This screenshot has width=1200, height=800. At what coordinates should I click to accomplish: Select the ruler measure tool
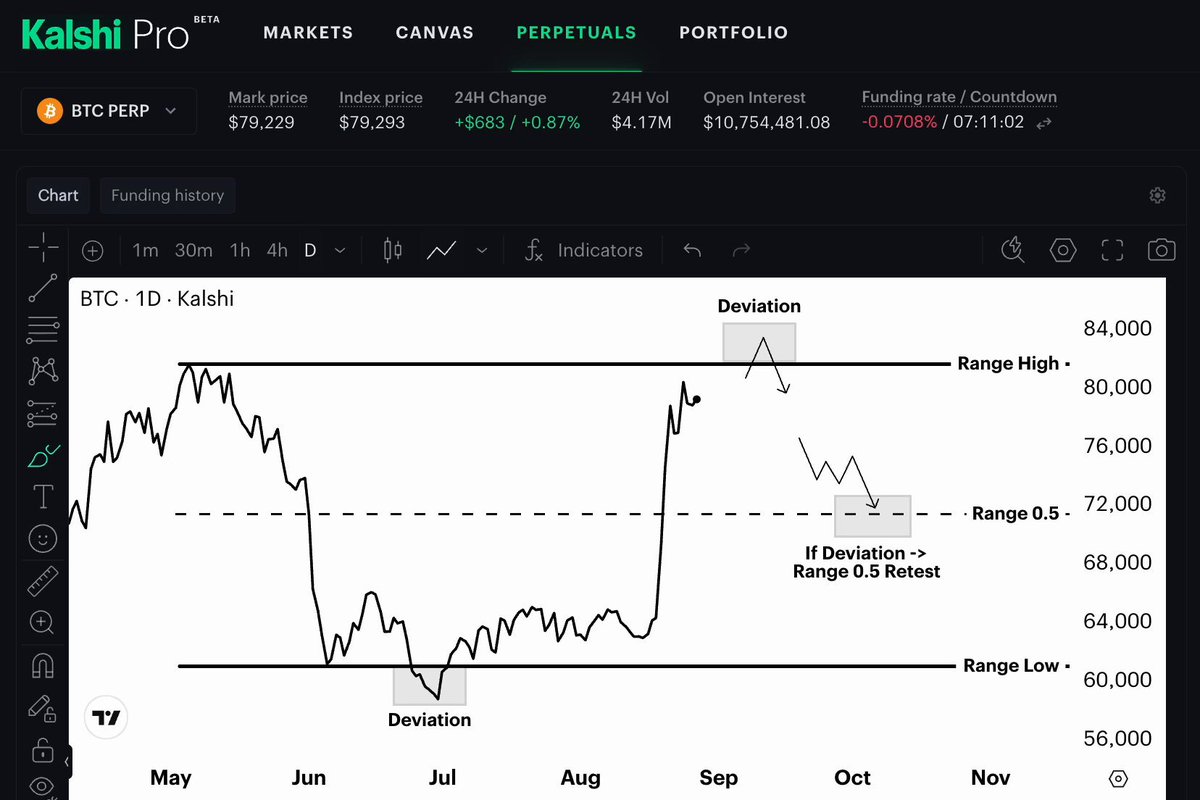point(42,580)
